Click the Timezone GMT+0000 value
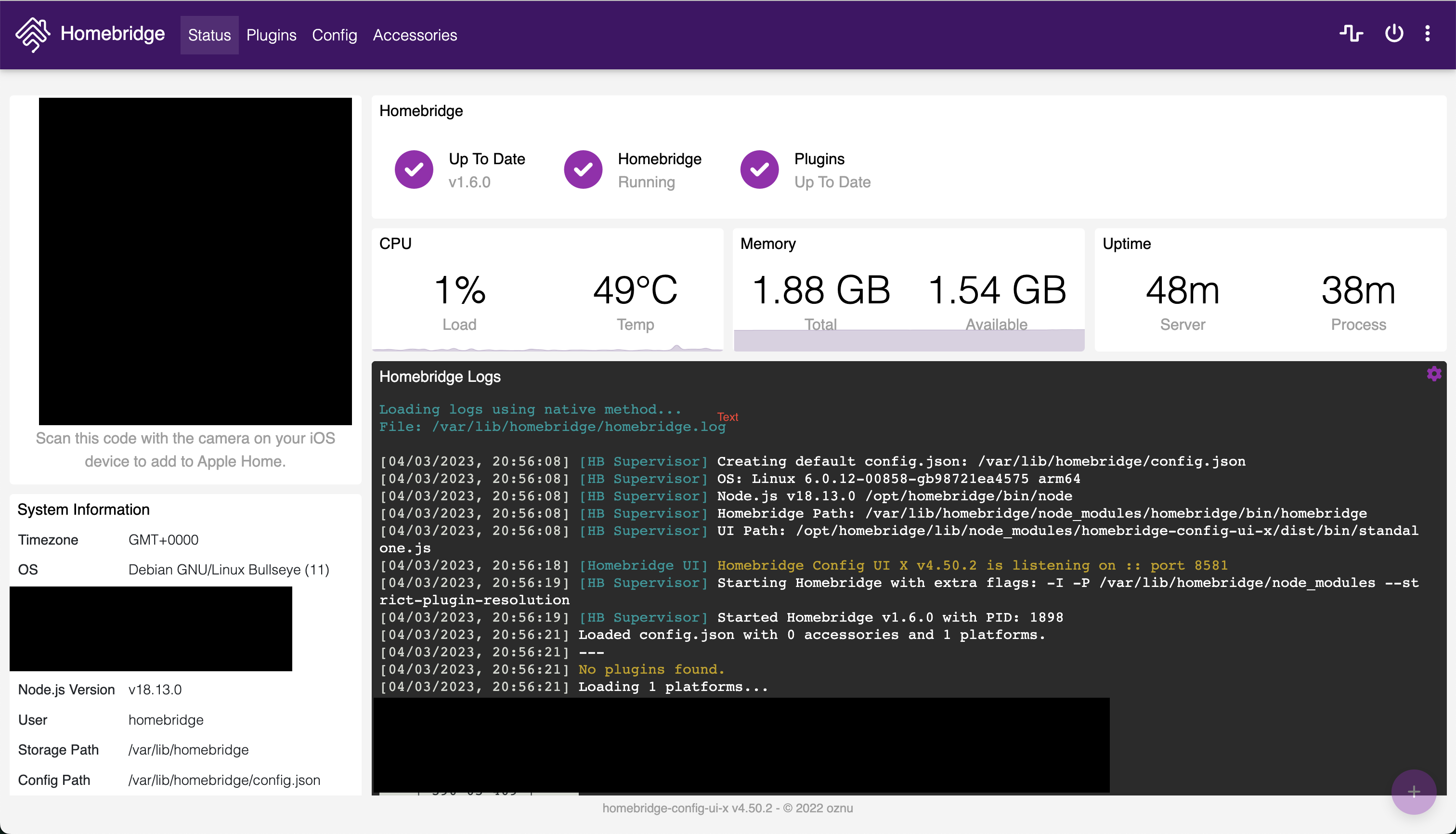This screenshot has width=1456, height=834. point(163,540)
